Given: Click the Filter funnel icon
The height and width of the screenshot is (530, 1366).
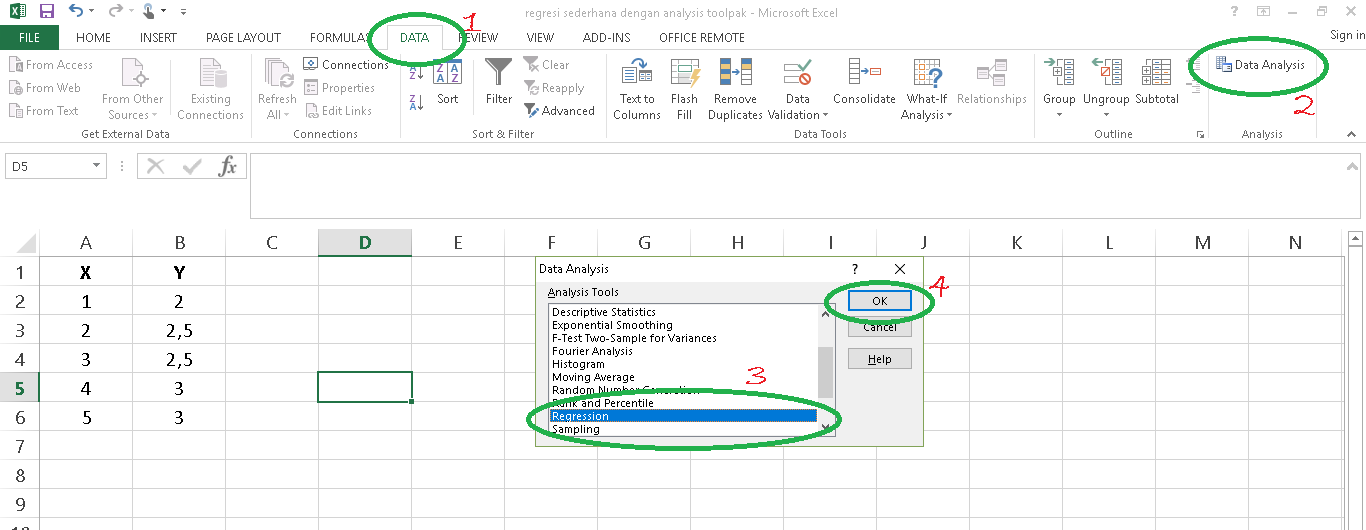Looking at the screenshot, I should click(499, 74).
